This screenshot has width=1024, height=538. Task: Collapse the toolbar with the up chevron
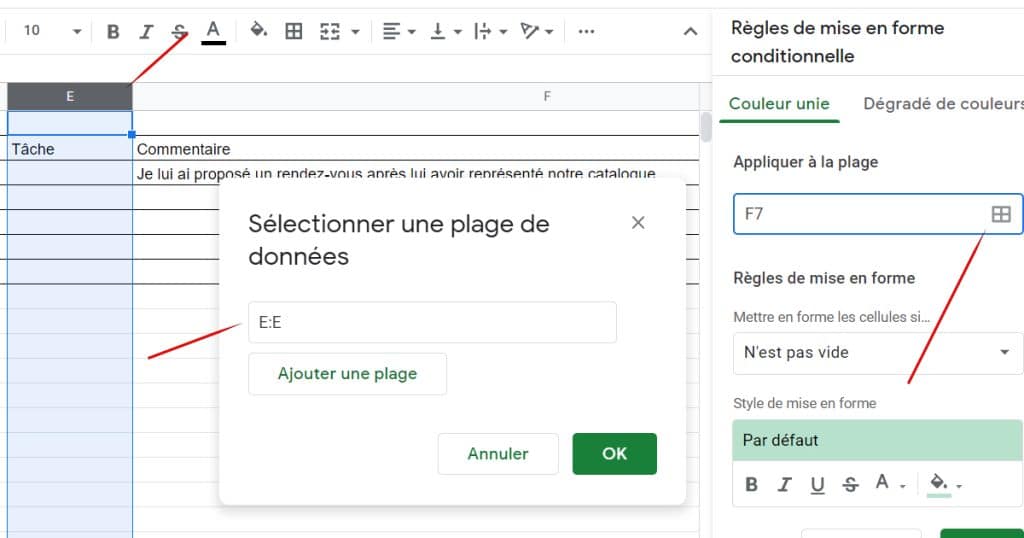click(690, 31)
